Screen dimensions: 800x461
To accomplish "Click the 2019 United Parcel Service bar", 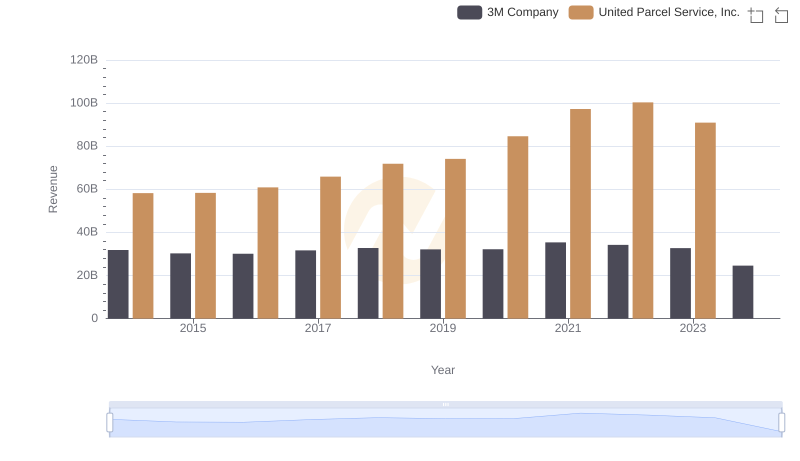I will pyautogui.click(x=455, y=239).
